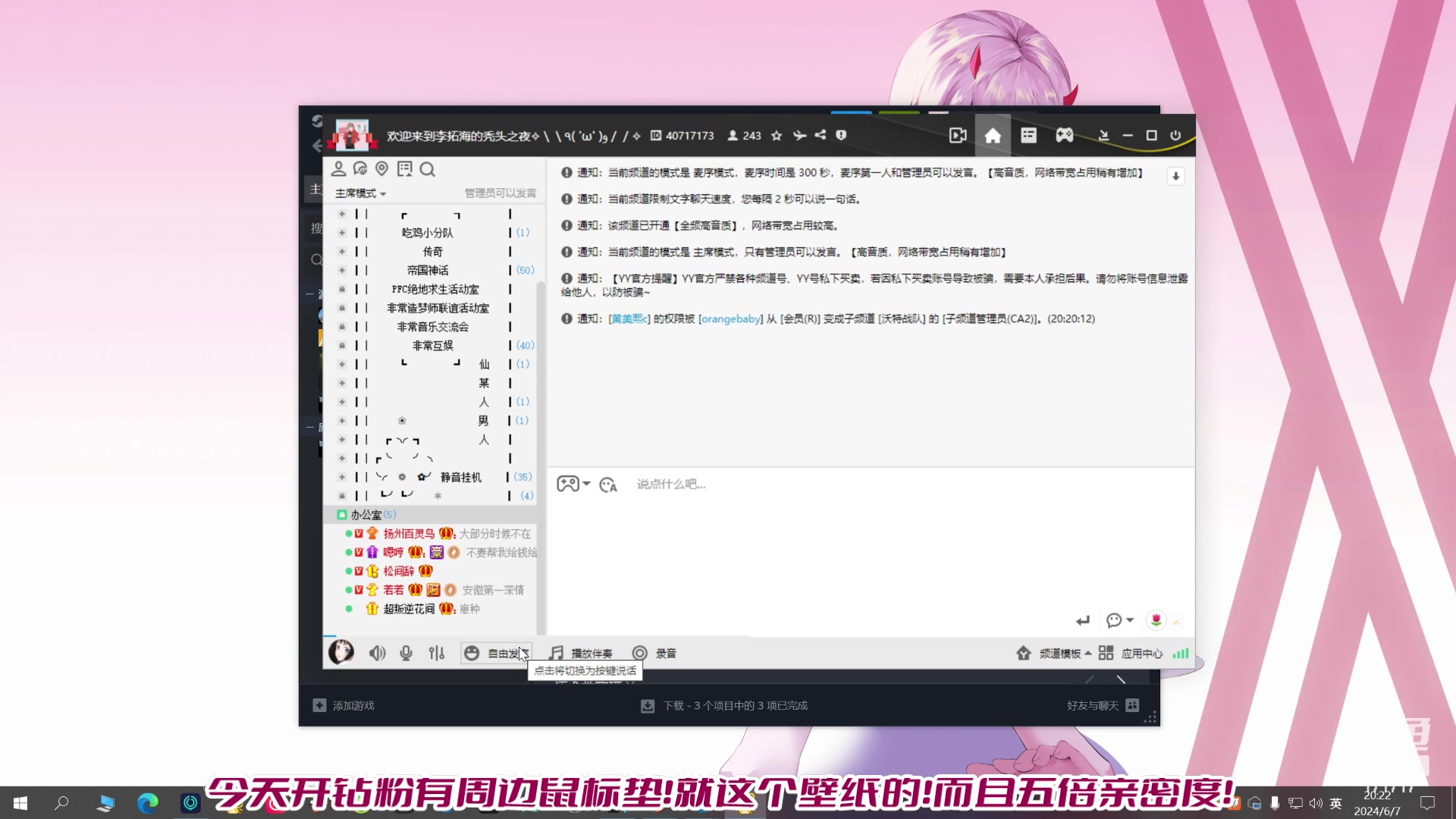Open 应用中心 app center
The image size is (1456, 819).
[1131, 653]
